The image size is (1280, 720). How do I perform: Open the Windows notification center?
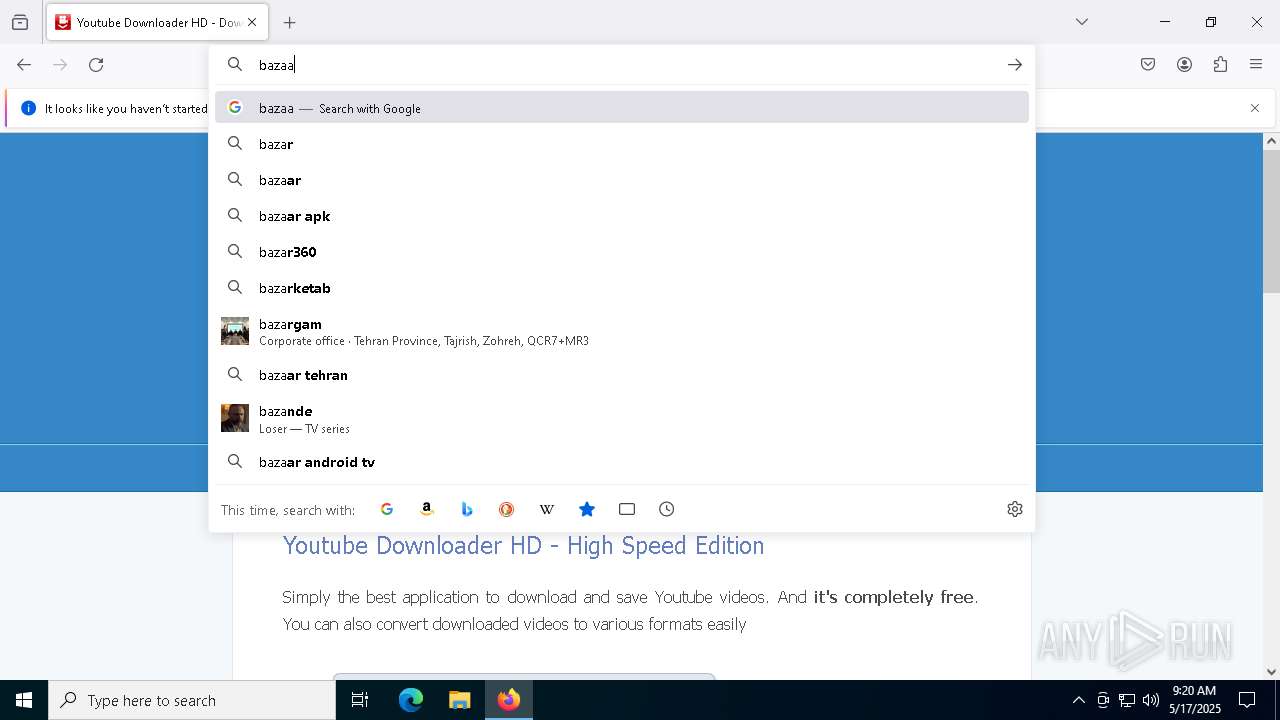[x=1247, y=700]
